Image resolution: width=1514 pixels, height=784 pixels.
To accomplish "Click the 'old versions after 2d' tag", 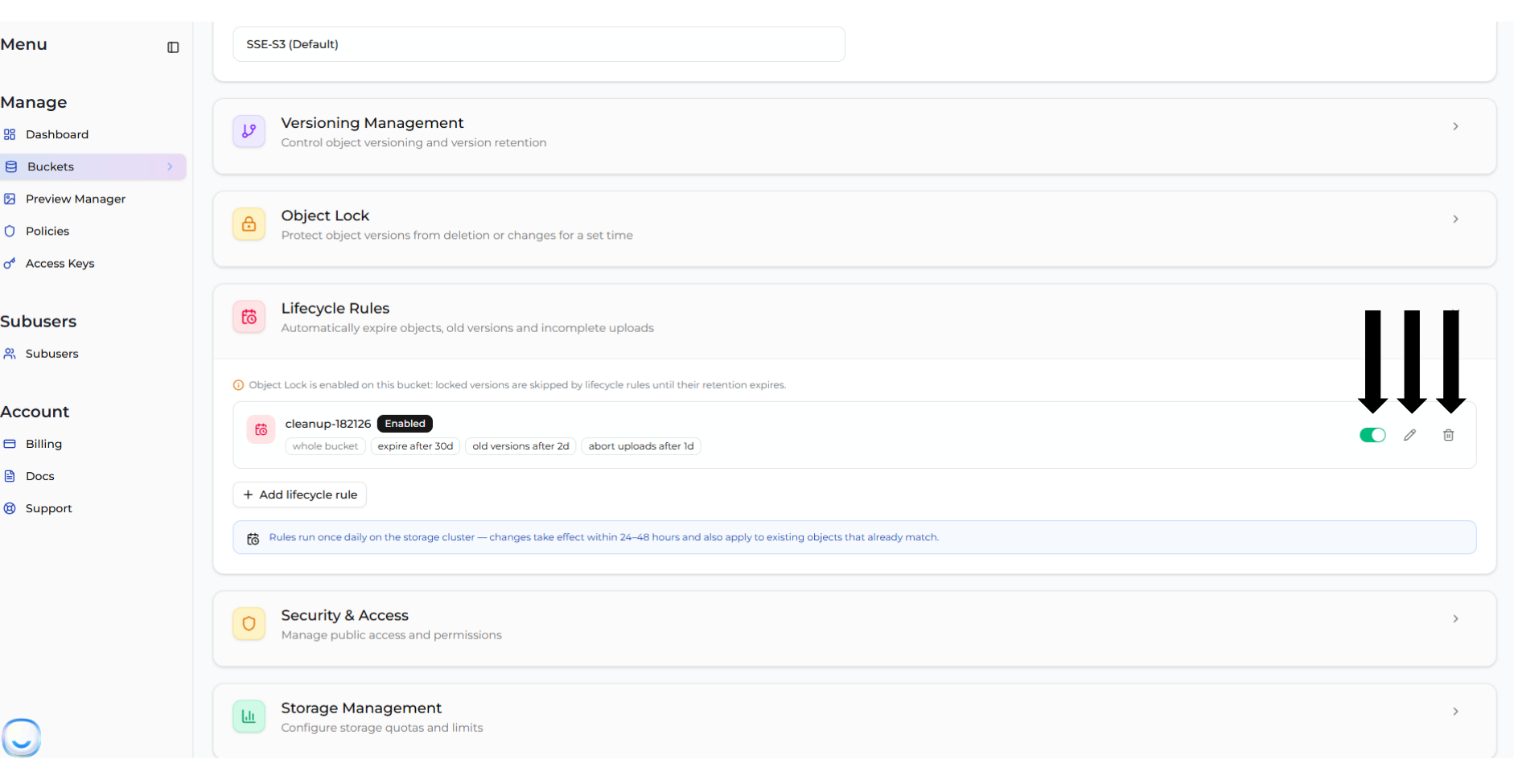I will point(520,446).
